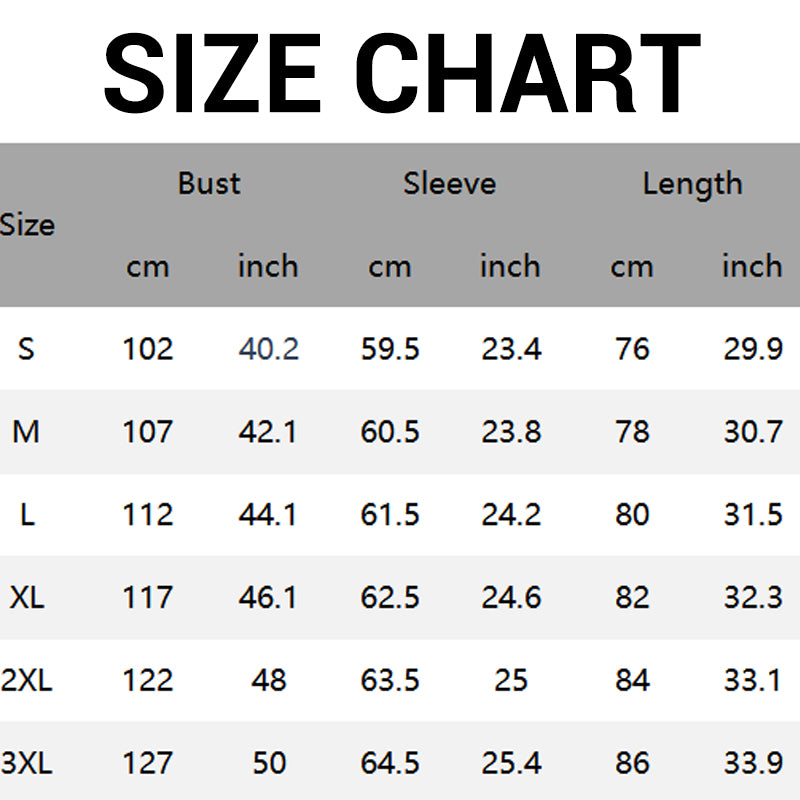Click the Sleeve column header
Image resolution: width=800 pixels, height=800 pixels.
point(449,184)
